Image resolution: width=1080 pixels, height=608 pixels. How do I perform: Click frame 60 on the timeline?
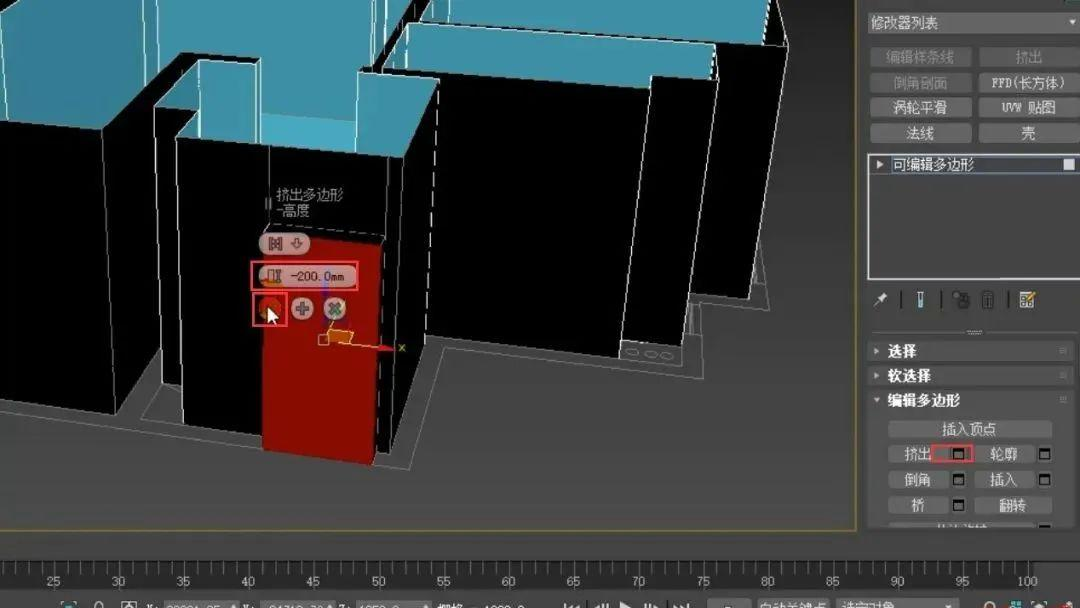tap(508, 580)
